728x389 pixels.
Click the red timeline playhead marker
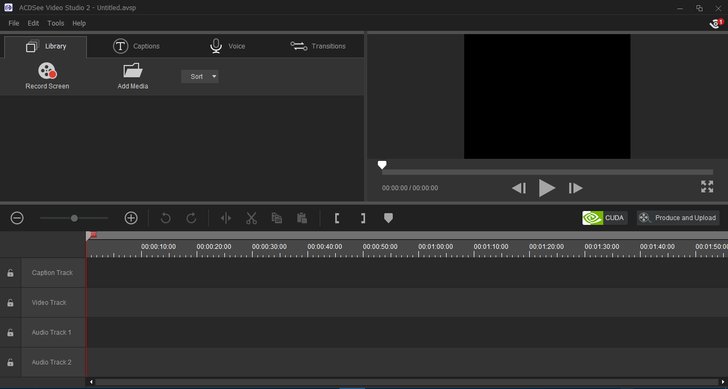[x=91, y=236]
